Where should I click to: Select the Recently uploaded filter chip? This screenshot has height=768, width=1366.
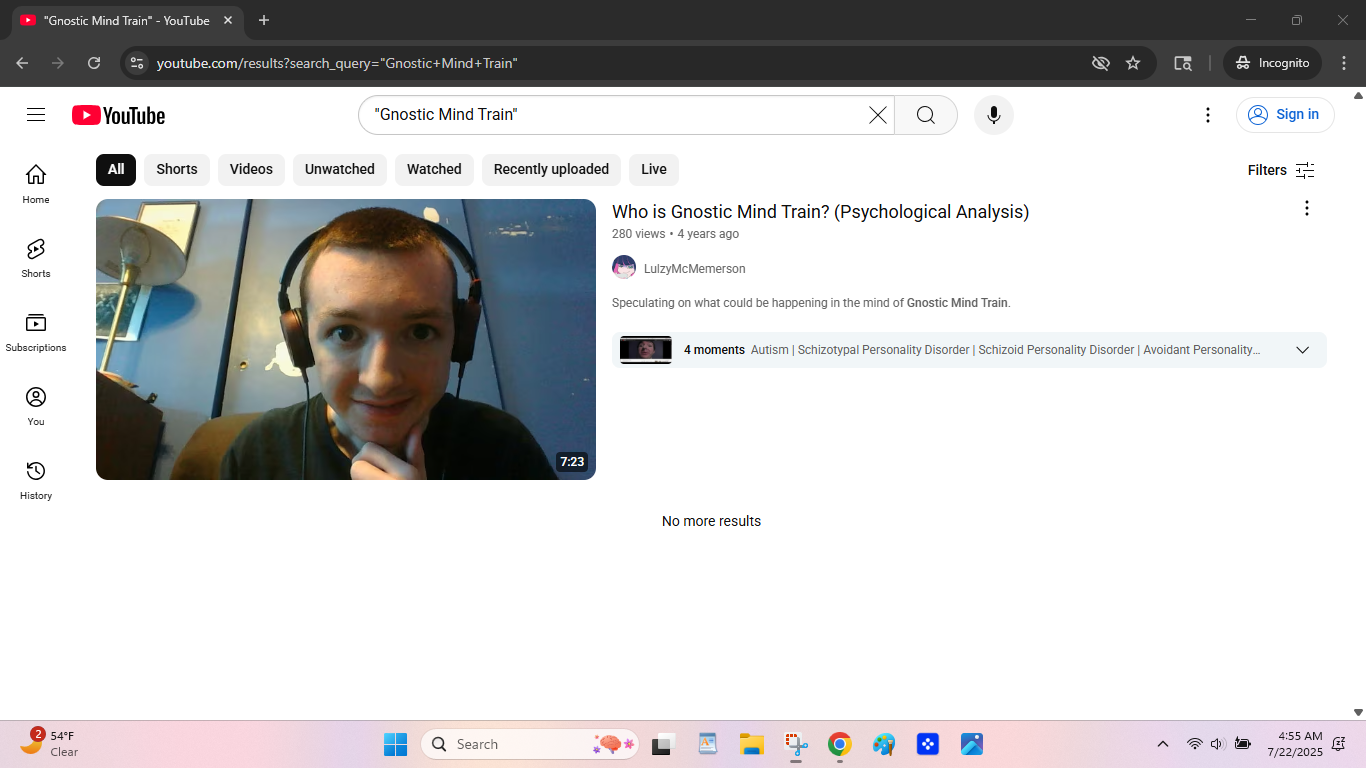(x=551, y=170)
